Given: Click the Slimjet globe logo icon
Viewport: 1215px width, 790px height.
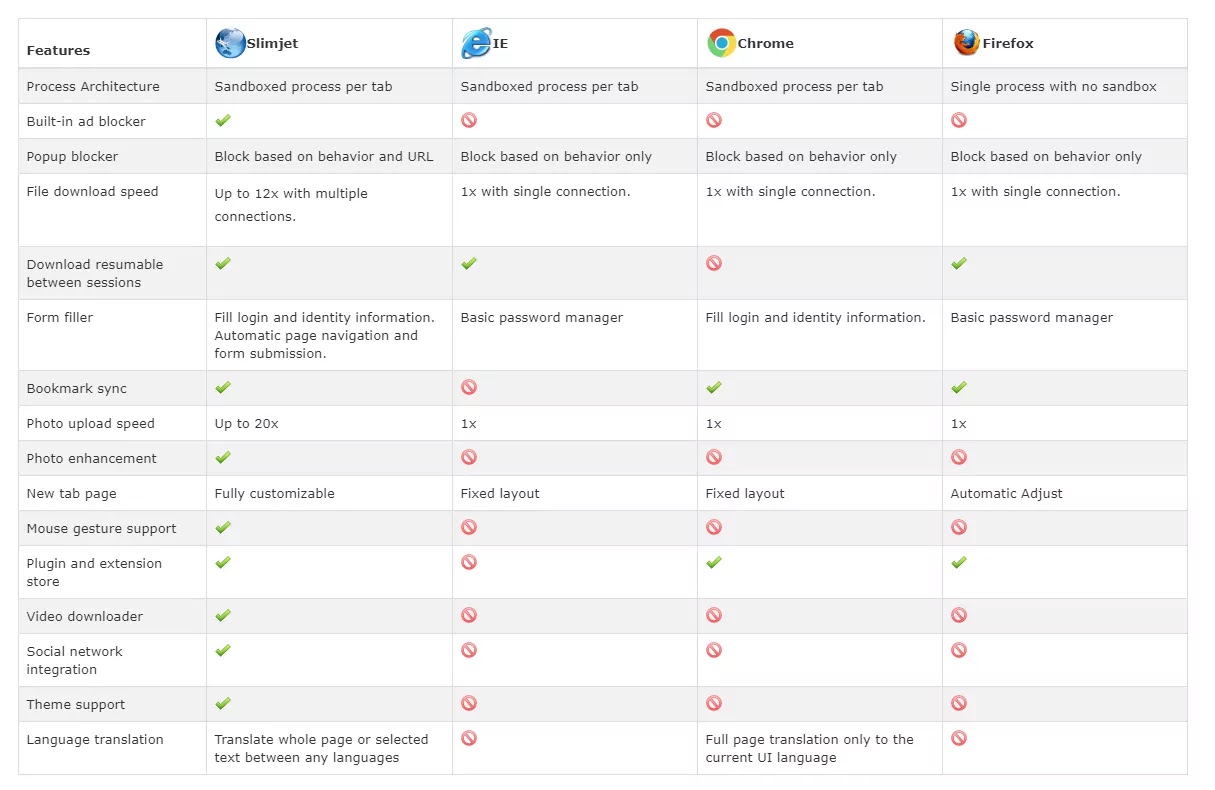Looking at the screenshot, I should [x=230, y=43].
